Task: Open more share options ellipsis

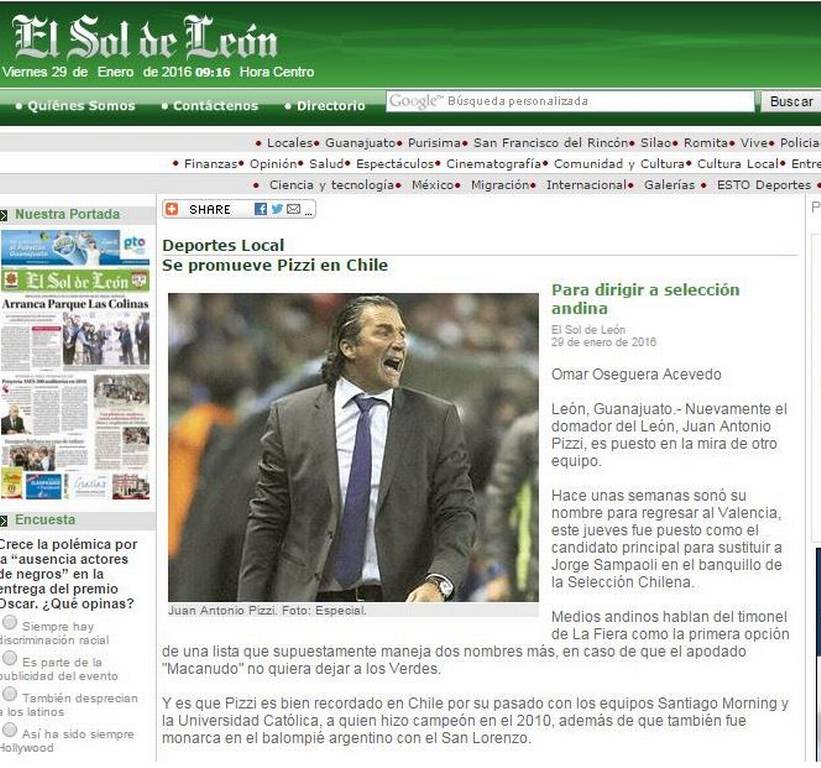Action: [x=308, y=212]
